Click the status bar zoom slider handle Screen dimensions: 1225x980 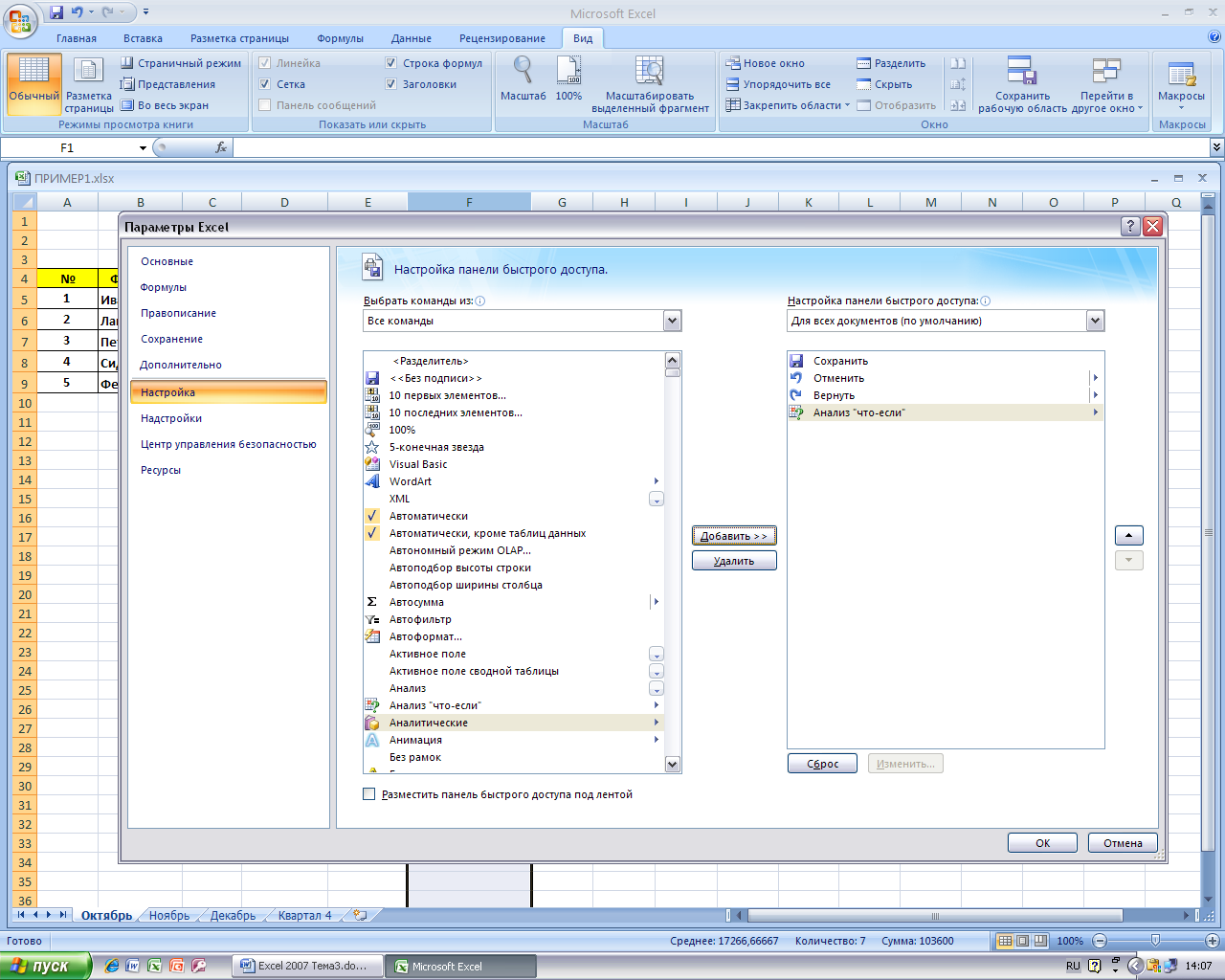click(1155, 941)
